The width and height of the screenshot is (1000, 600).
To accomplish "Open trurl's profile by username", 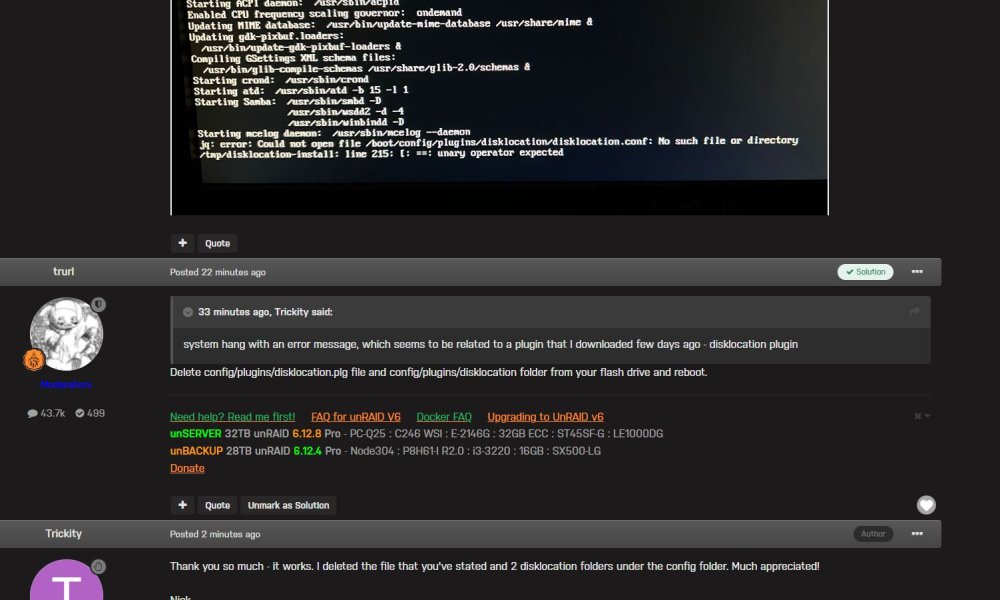I will 63,272.
